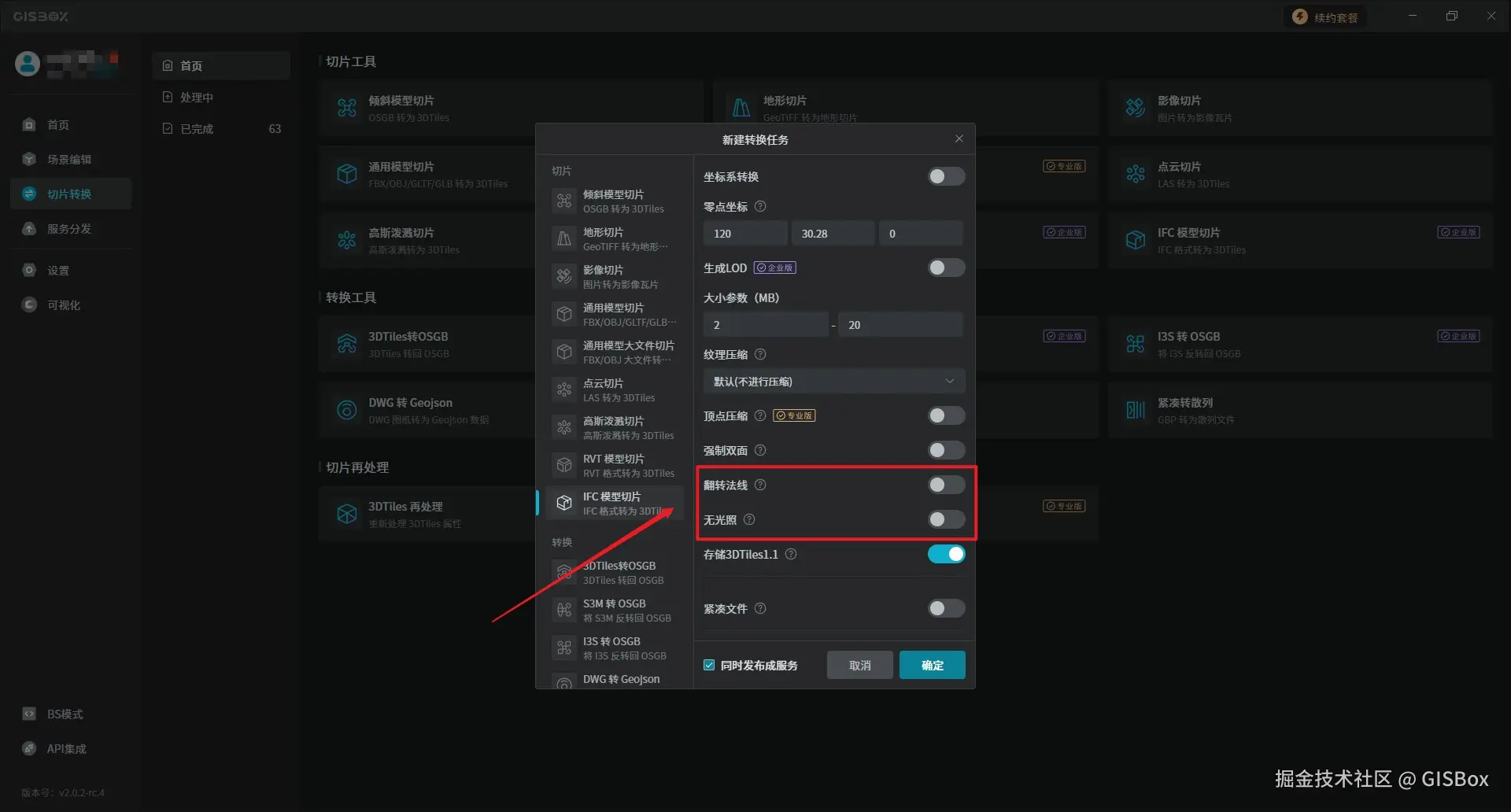Viewport: 1511px width, 812px height.
Task: Open 切片转换 in the left sidebar
Action: pyautogui.click(x=71, y=194)
